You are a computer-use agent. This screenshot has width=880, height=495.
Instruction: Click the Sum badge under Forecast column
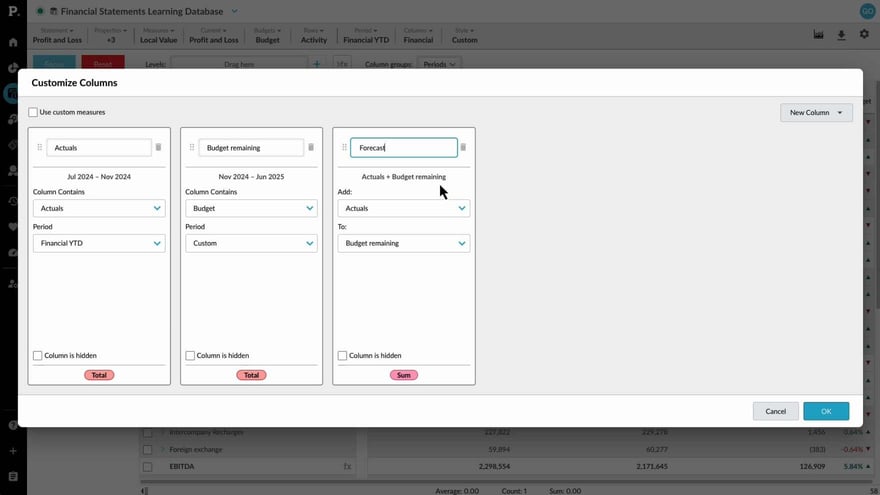coord(404,375)
